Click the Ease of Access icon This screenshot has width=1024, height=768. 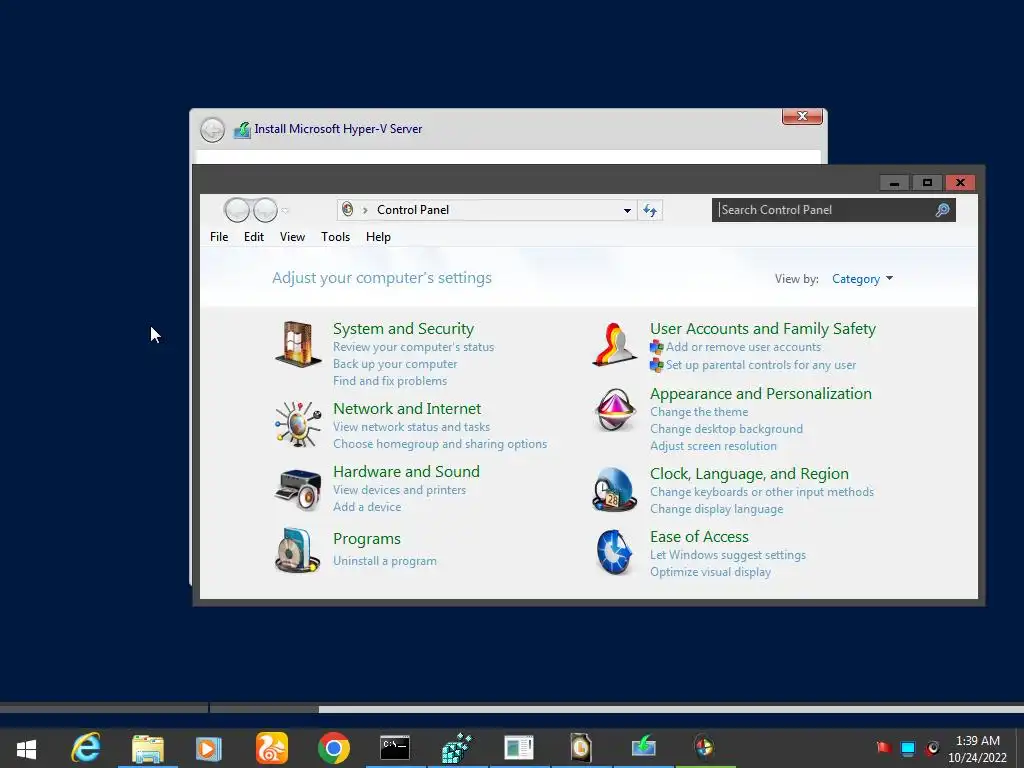pos(615,552)
